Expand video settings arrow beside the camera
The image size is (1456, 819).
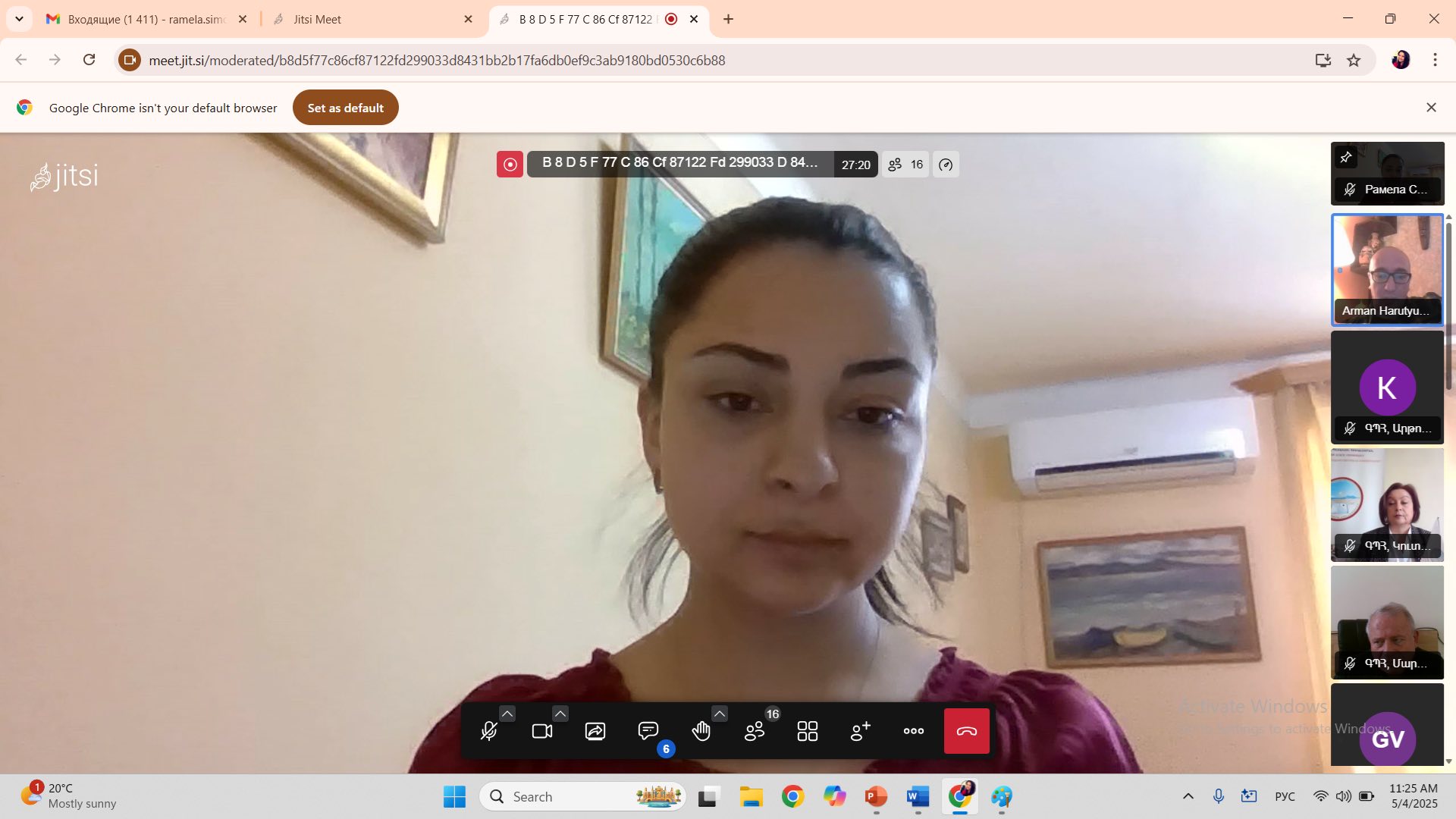click(560, 714)
